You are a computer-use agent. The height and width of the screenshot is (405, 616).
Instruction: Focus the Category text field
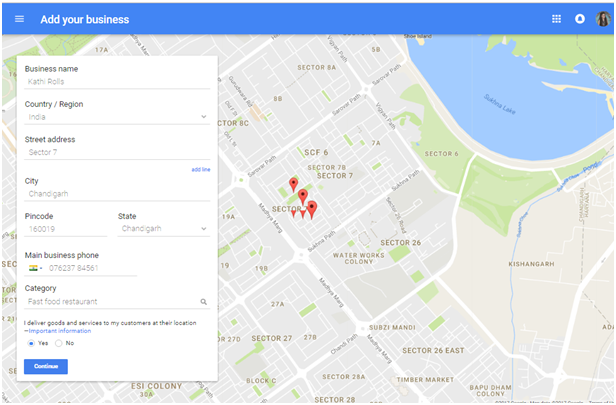[x=112, y=302]
